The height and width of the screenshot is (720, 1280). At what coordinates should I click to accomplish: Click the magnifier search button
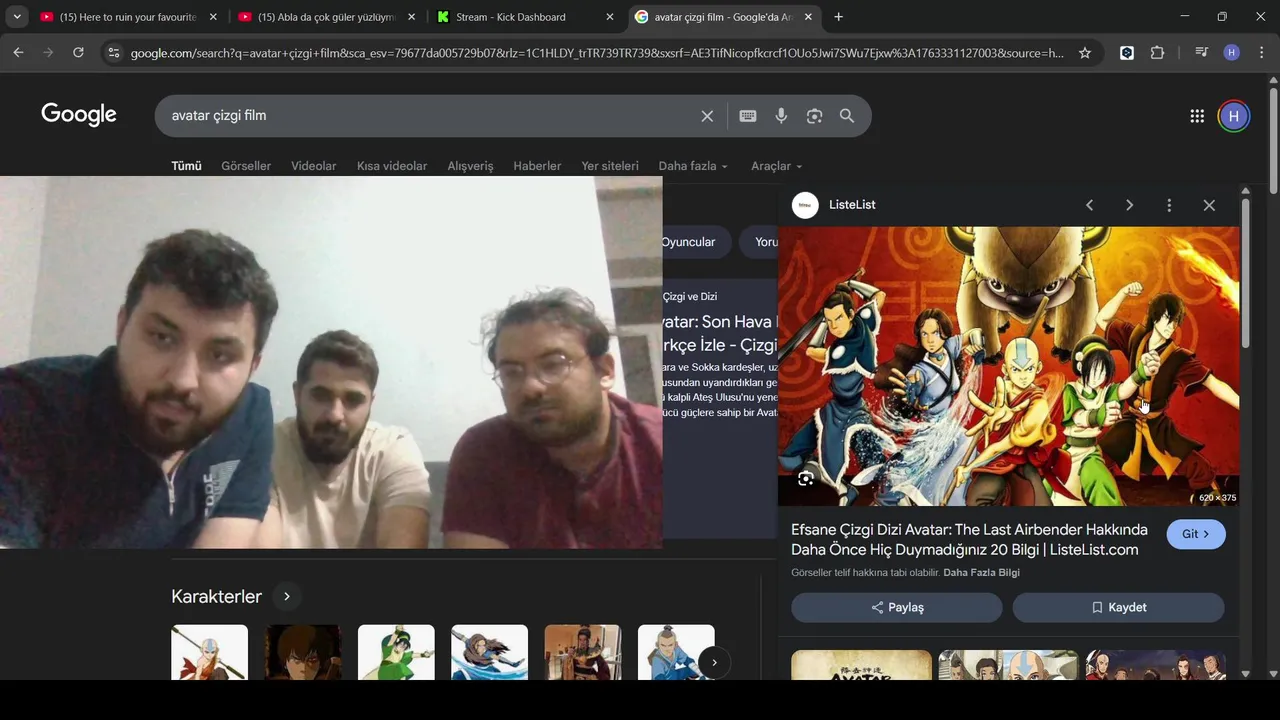847,116
